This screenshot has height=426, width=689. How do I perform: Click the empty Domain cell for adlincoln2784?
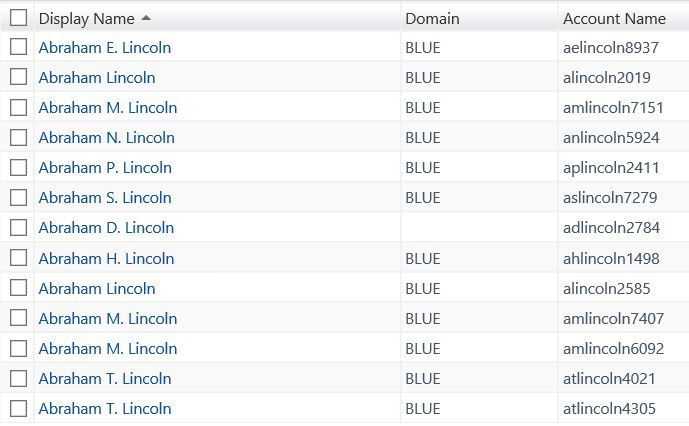pyautogui.click(x=479, y=227)
